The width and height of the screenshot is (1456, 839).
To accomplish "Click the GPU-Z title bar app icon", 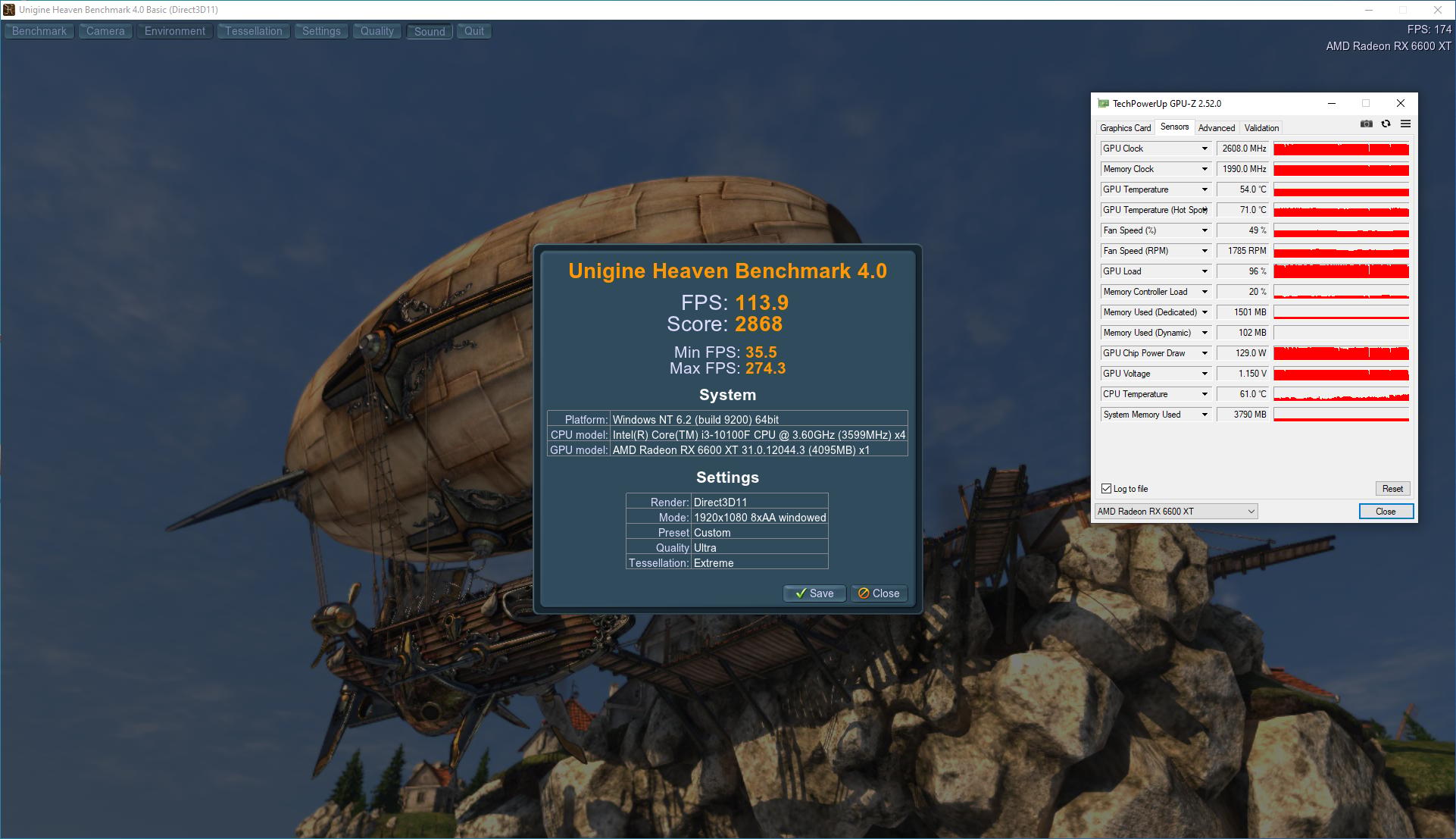I will pyautogui.click(x=1103, y=104).
